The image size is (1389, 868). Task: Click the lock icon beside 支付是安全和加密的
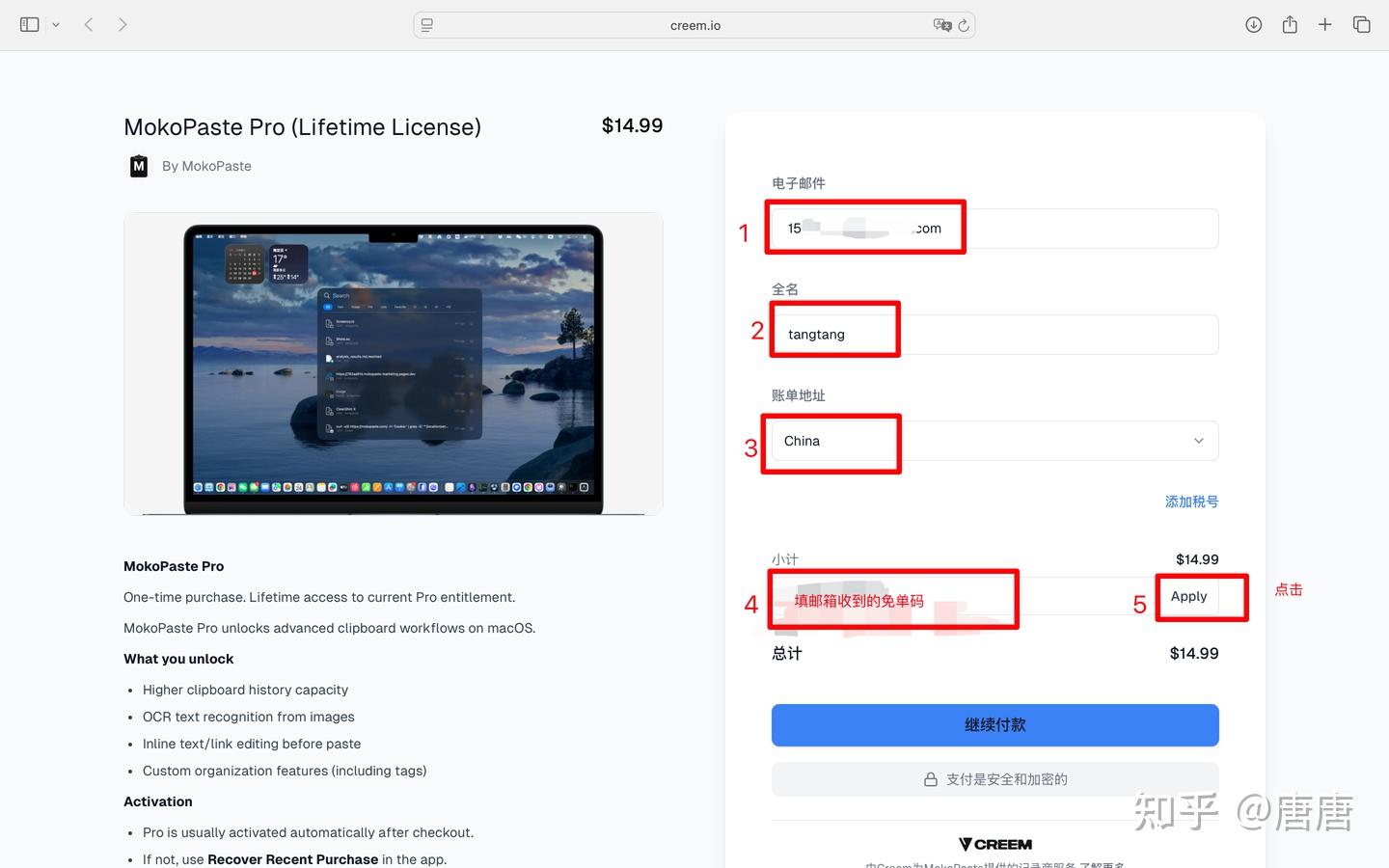tap(931, 779)
